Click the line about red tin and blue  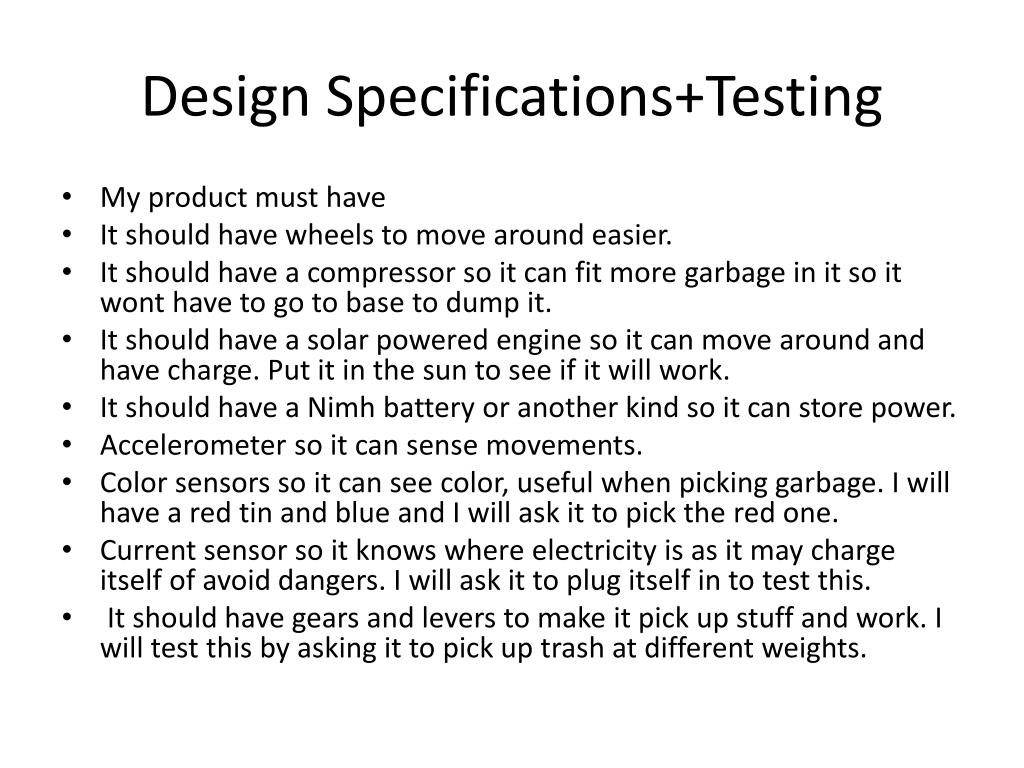click(469, 513)
